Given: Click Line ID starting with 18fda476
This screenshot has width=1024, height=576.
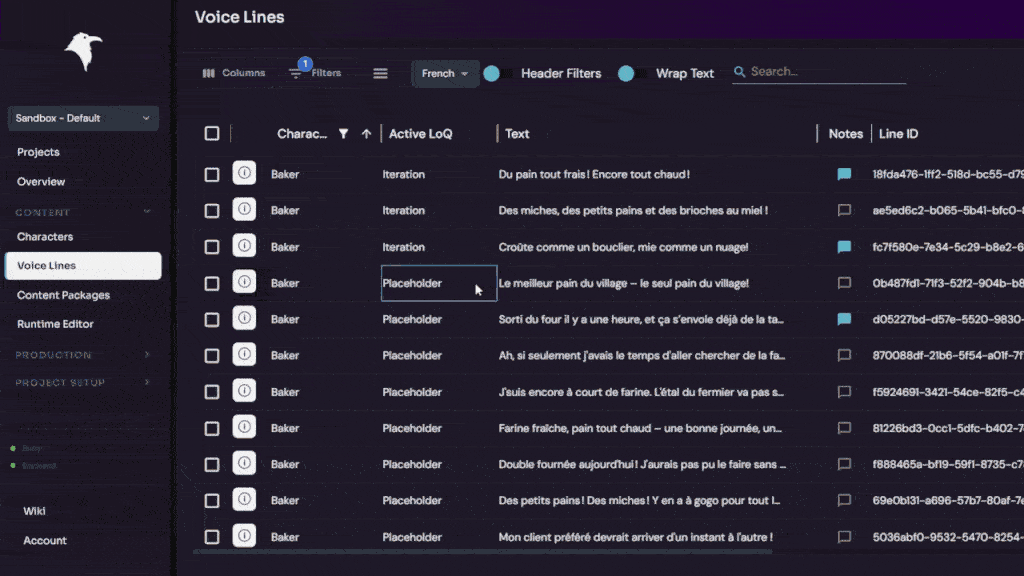Looking at the screenshot, I should click(x=948, y=174).
